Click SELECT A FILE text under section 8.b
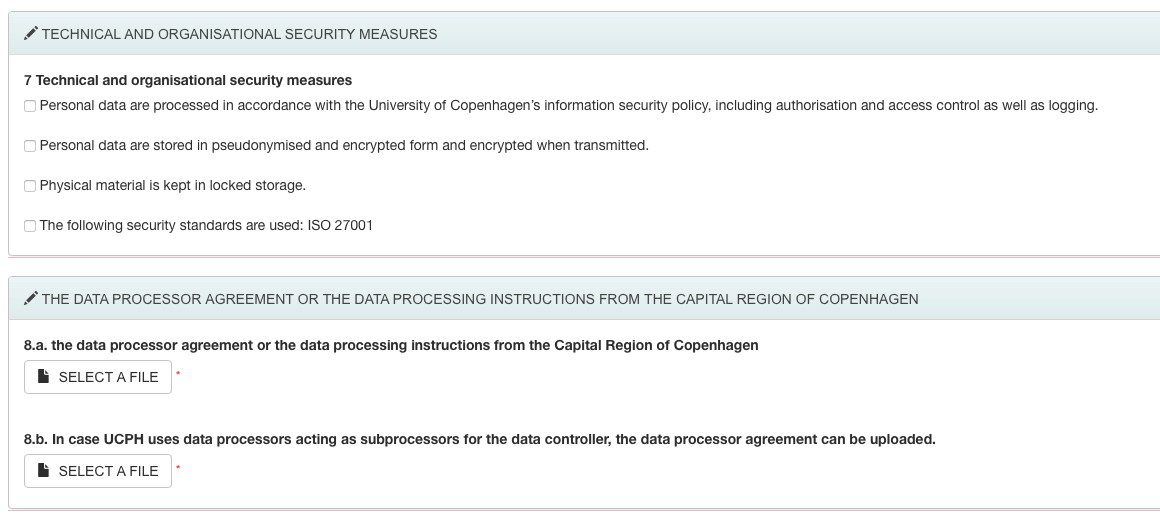Viewport: 1160px width, 522px height. pos(108,471)
